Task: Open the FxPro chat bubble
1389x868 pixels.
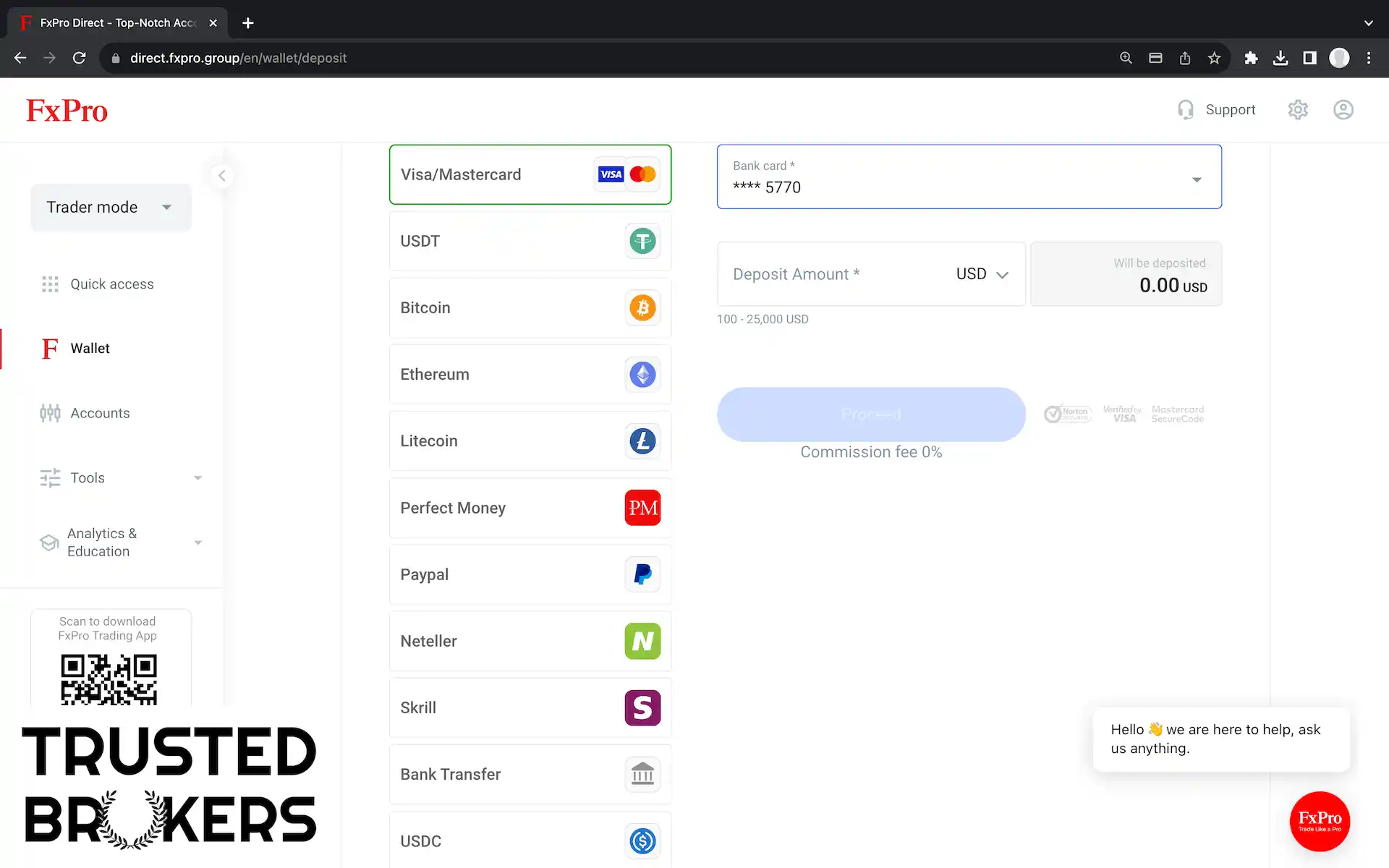Action: tap(1320, 821)
